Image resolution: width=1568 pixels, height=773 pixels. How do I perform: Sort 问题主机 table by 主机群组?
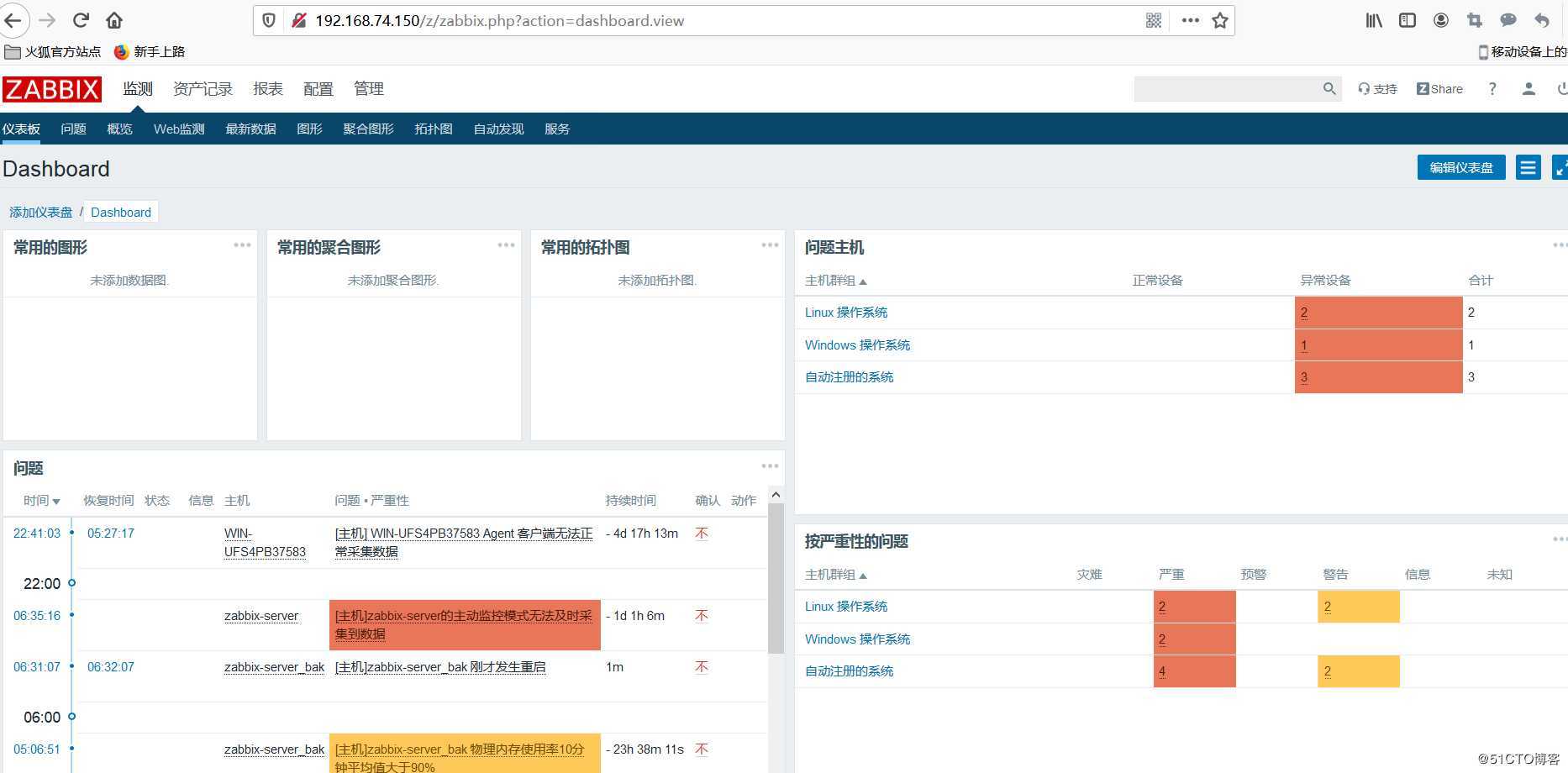coord(835,281)
